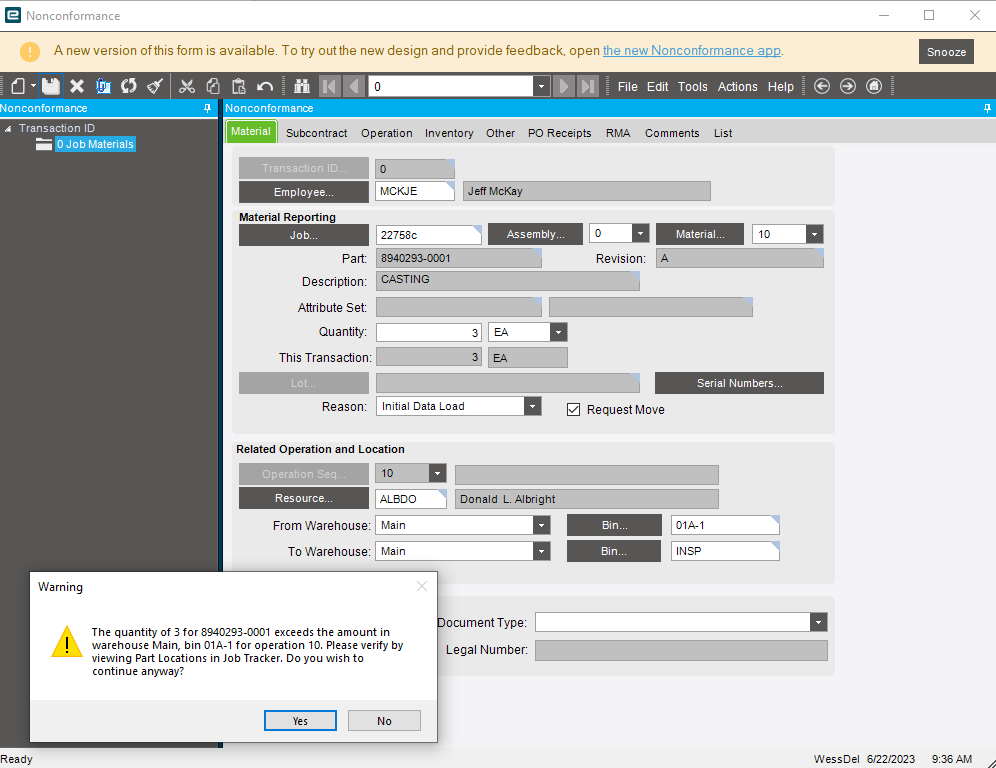
Task: Switch to the Subcontract tab
Action: (x=316, y=133)
